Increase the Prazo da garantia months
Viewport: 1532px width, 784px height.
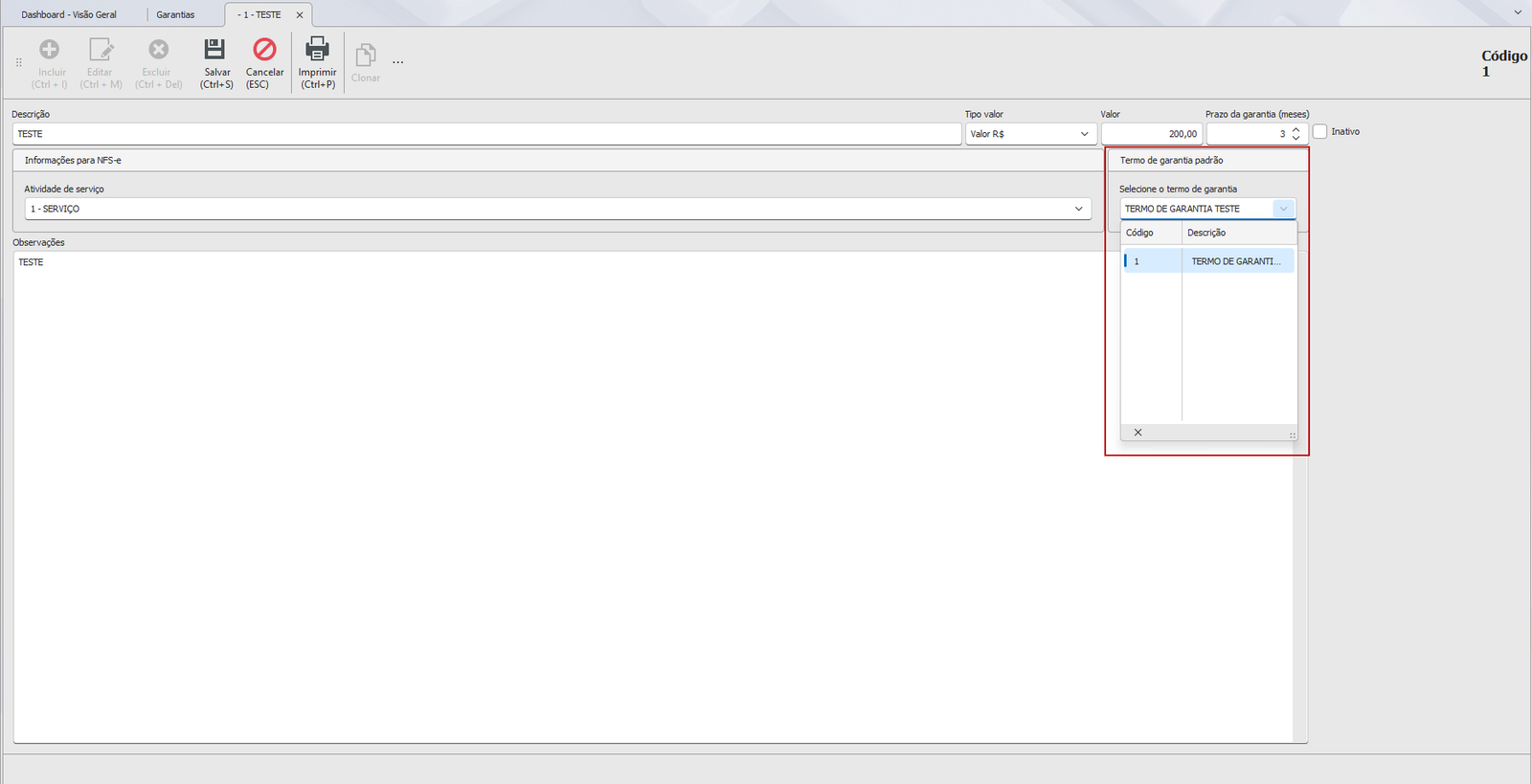pos(1295,129)
